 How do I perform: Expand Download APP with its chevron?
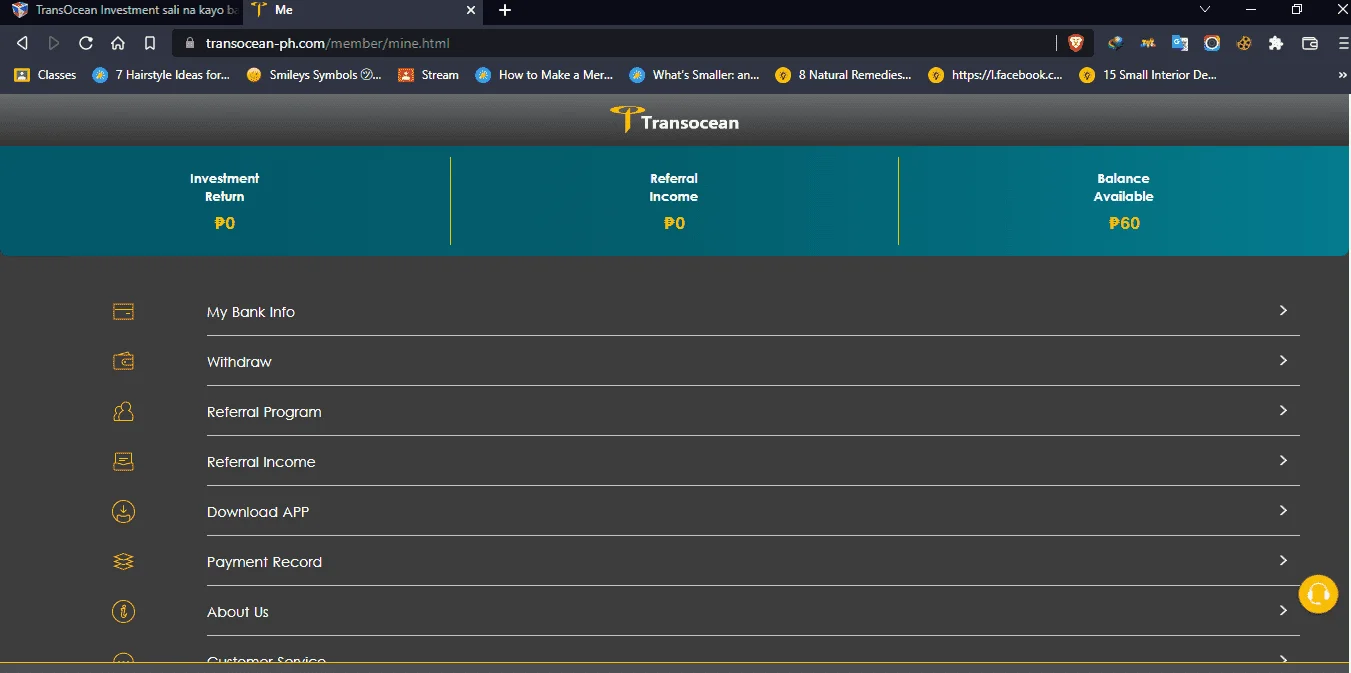(1283, 511)
